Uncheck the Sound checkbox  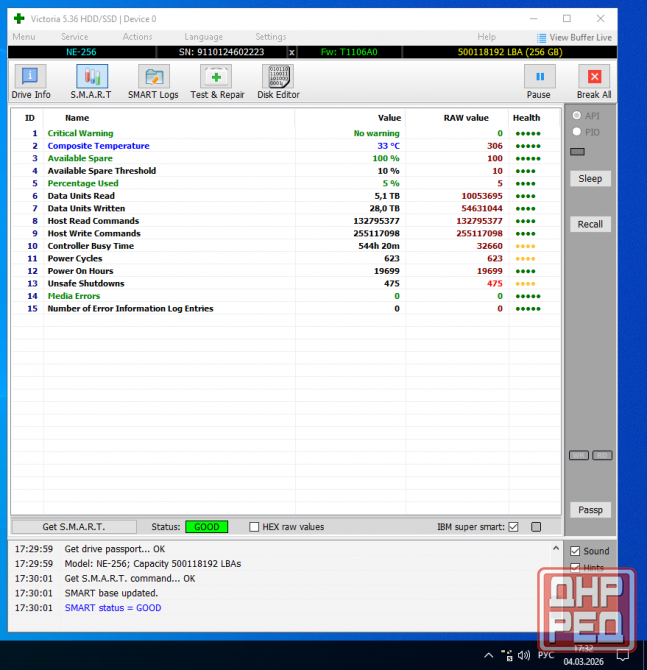click(574, 551)
